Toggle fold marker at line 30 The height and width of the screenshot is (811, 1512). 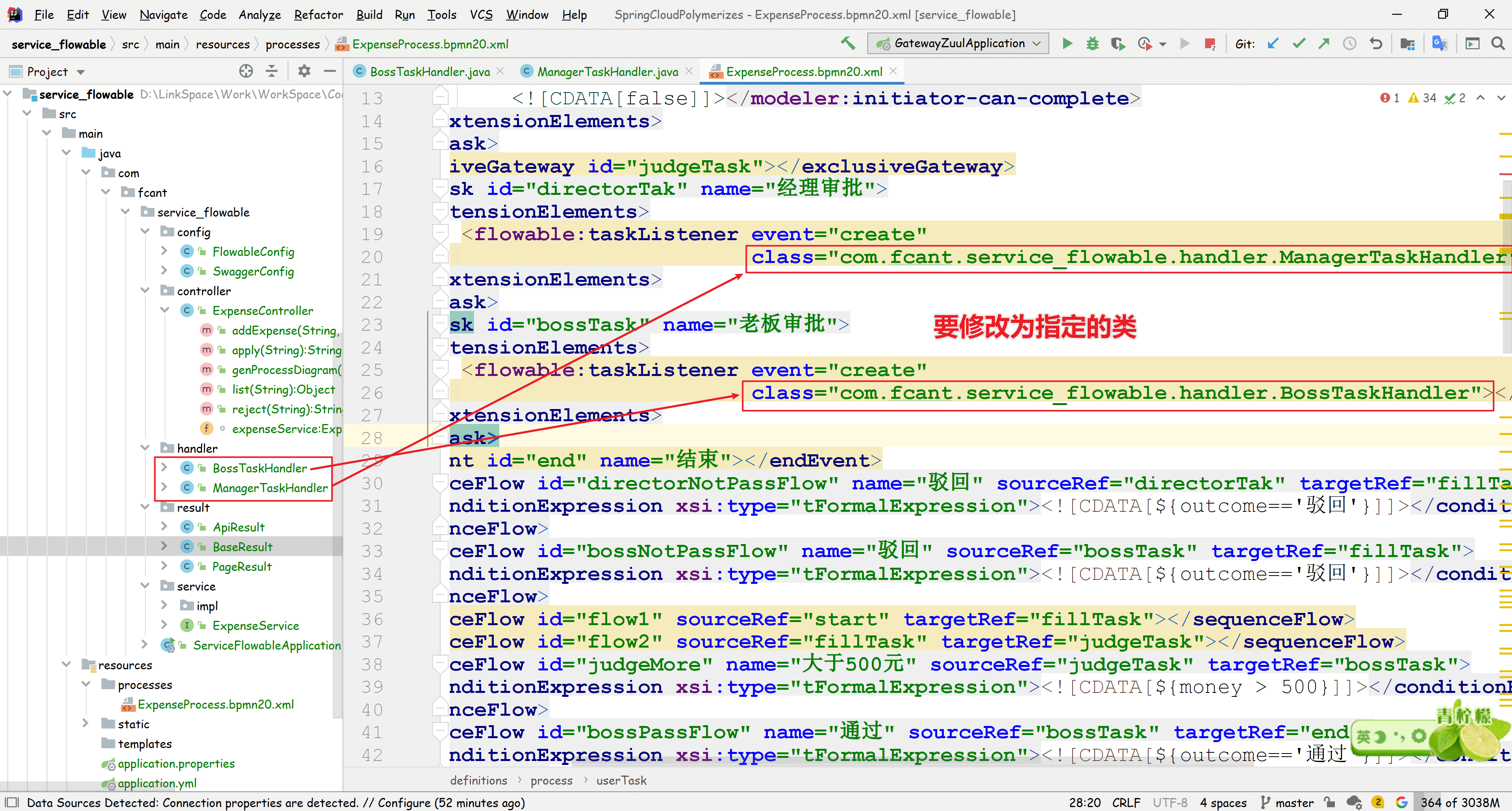[x=440, y=483]
